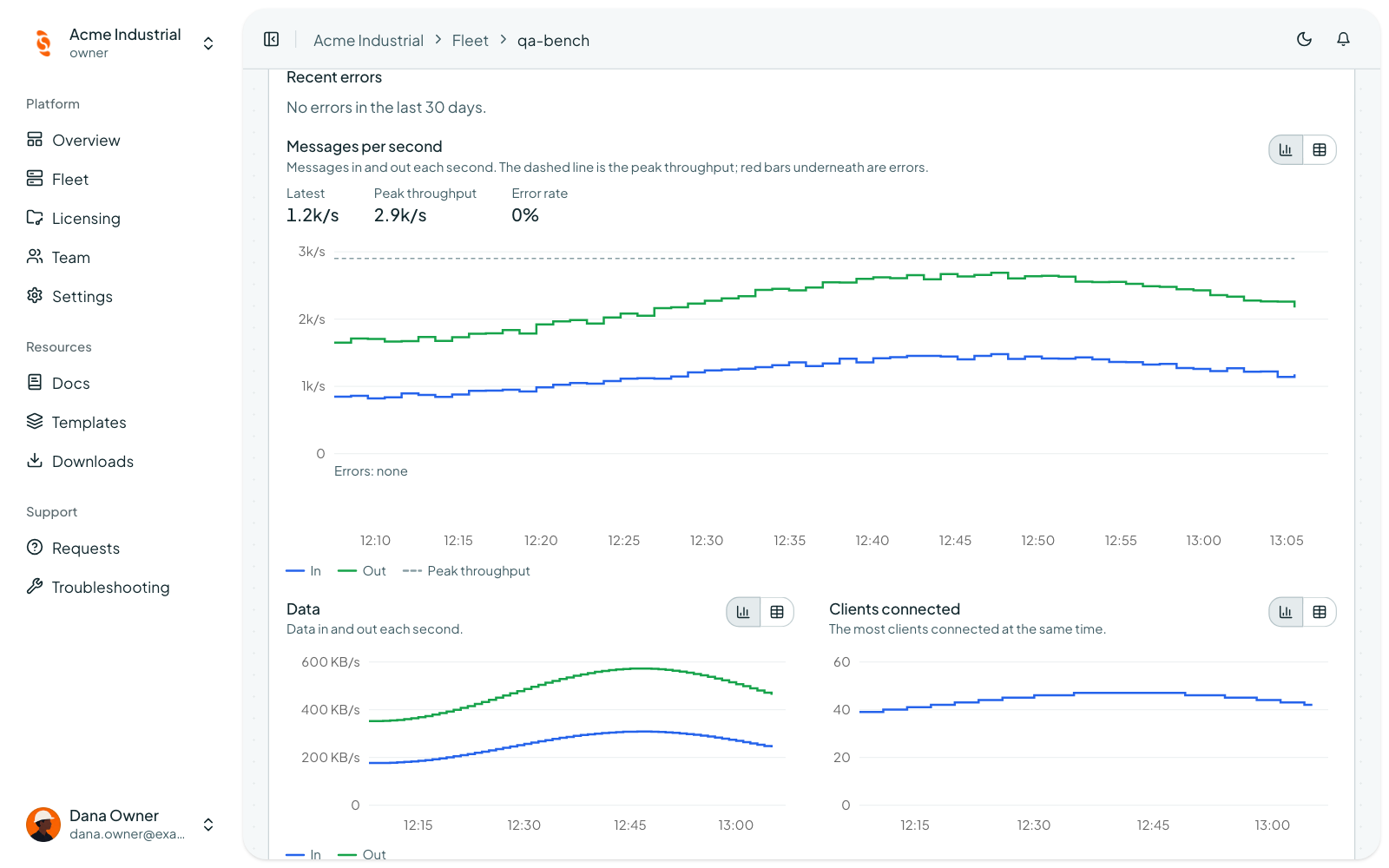Click the Troubleshooting wrench icon
The height and width of the screenshot is (868, 1389).
(x=35, y=587)
